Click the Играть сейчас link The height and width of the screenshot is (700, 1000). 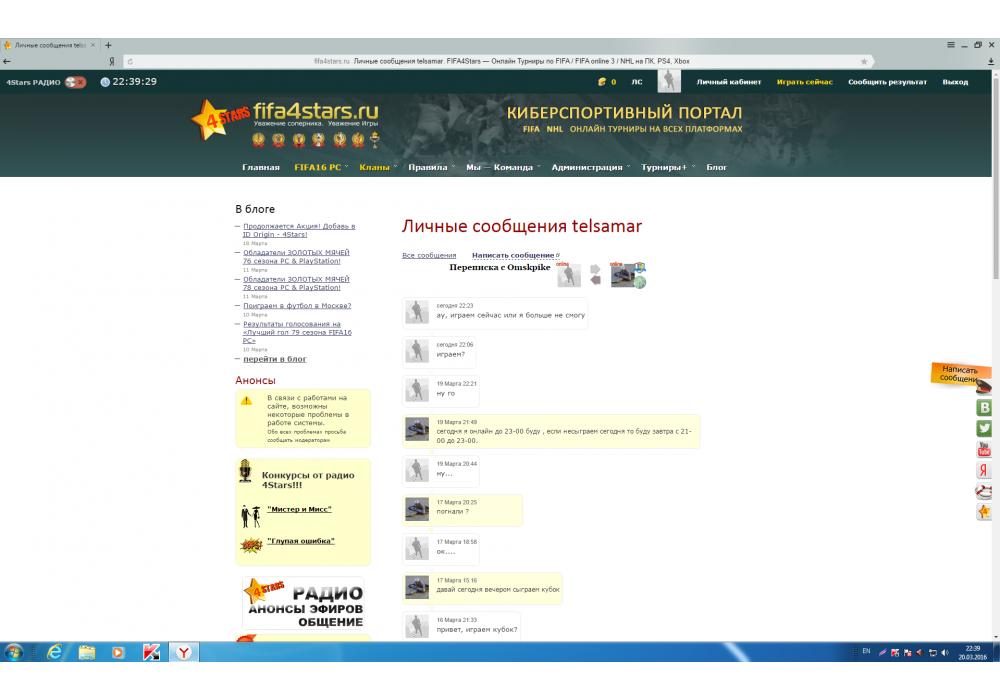(x=804, y=82)
